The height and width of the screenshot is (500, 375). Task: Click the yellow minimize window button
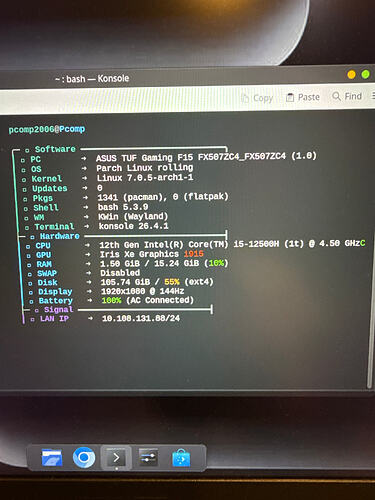(x=351, y=74)
